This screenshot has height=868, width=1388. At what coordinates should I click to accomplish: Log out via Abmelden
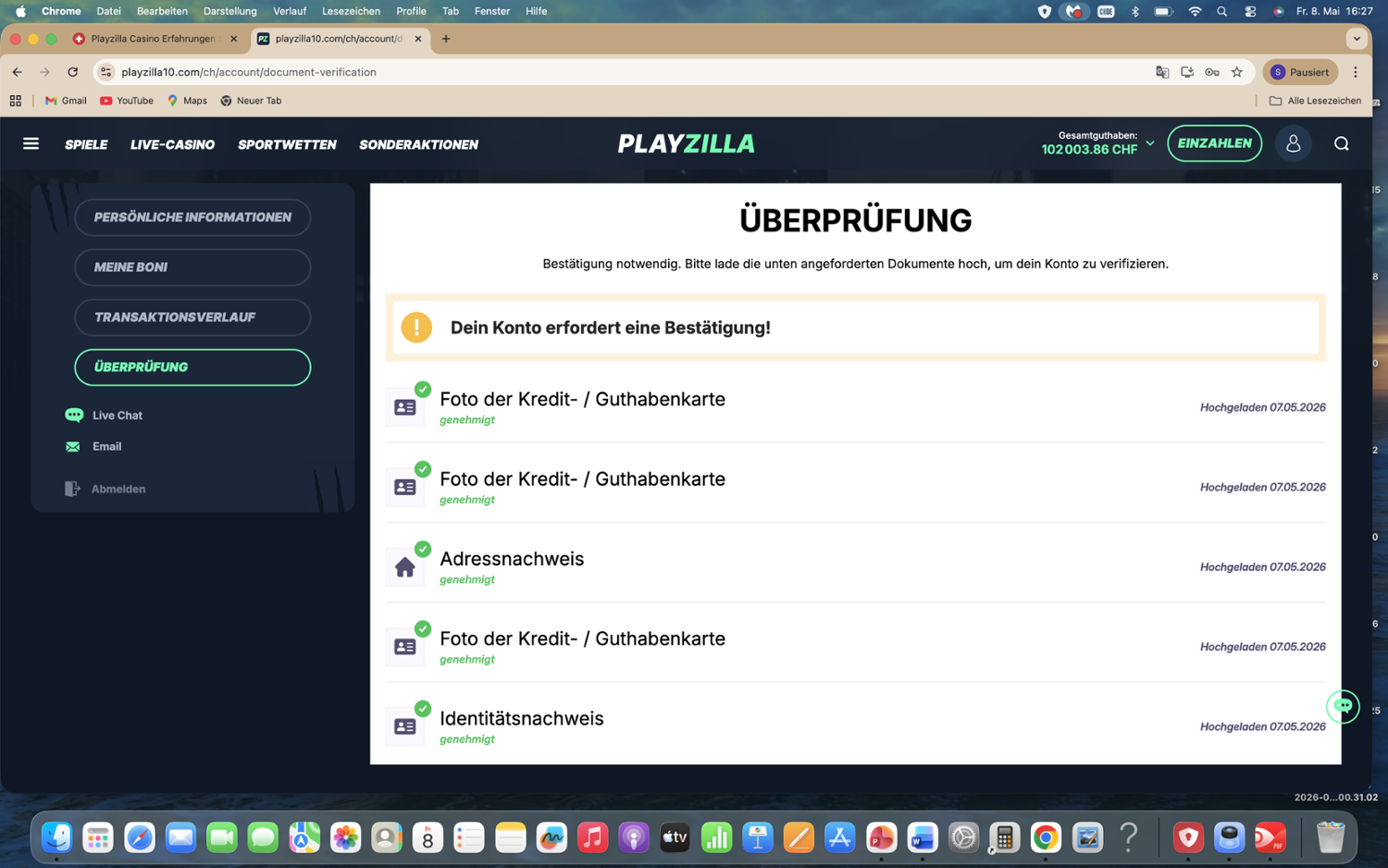pyautogui.click(x=105, y=489)
